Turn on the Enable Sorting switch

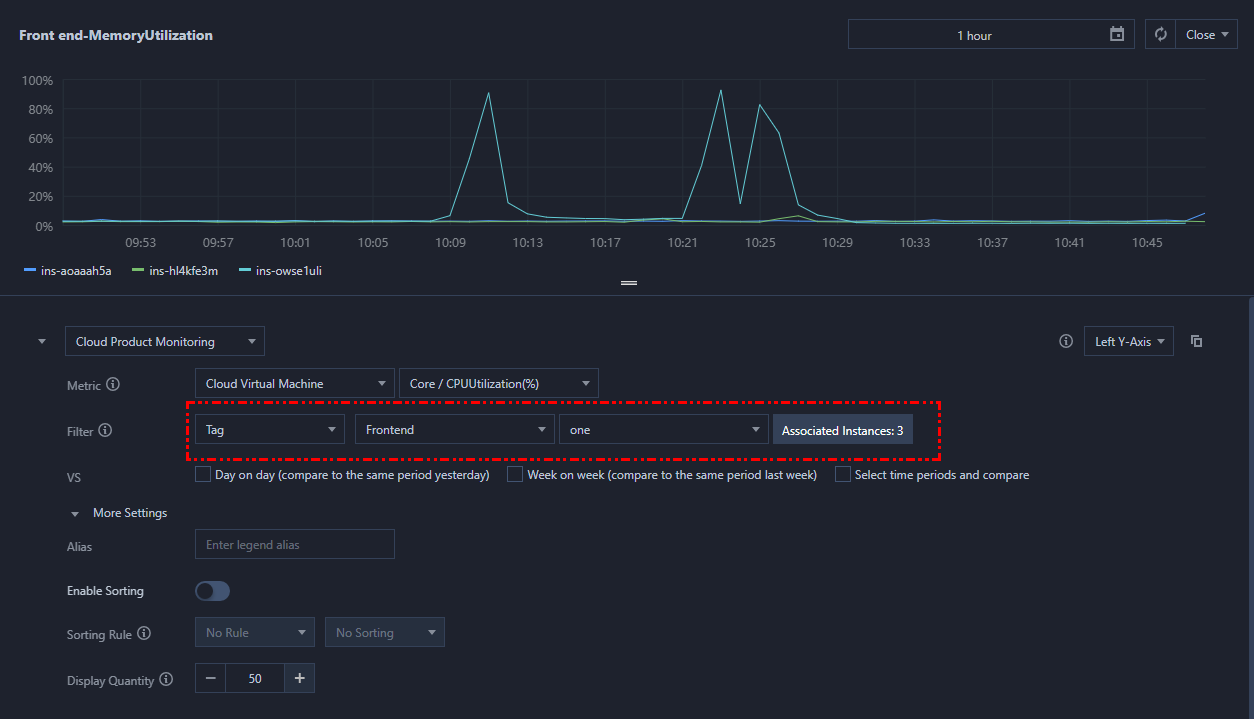point(212,591)
